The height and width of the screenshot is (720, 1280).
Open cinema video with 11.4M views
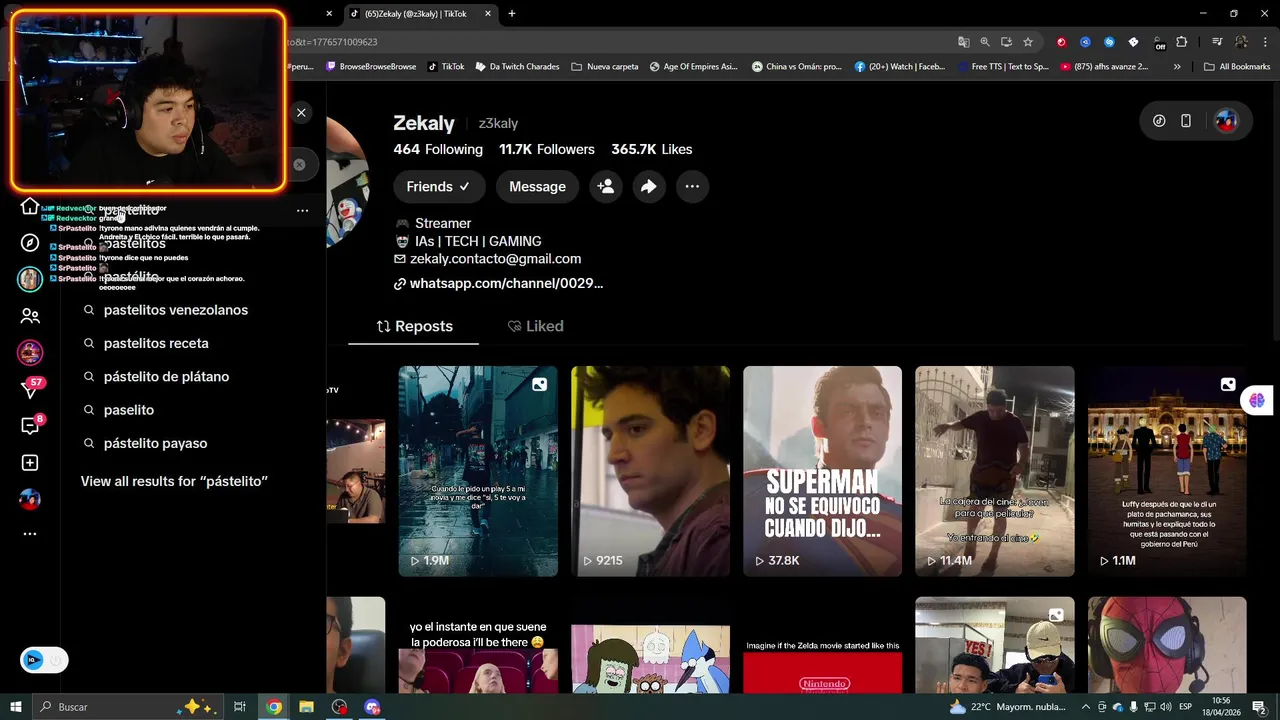click(x=995, y=471)
